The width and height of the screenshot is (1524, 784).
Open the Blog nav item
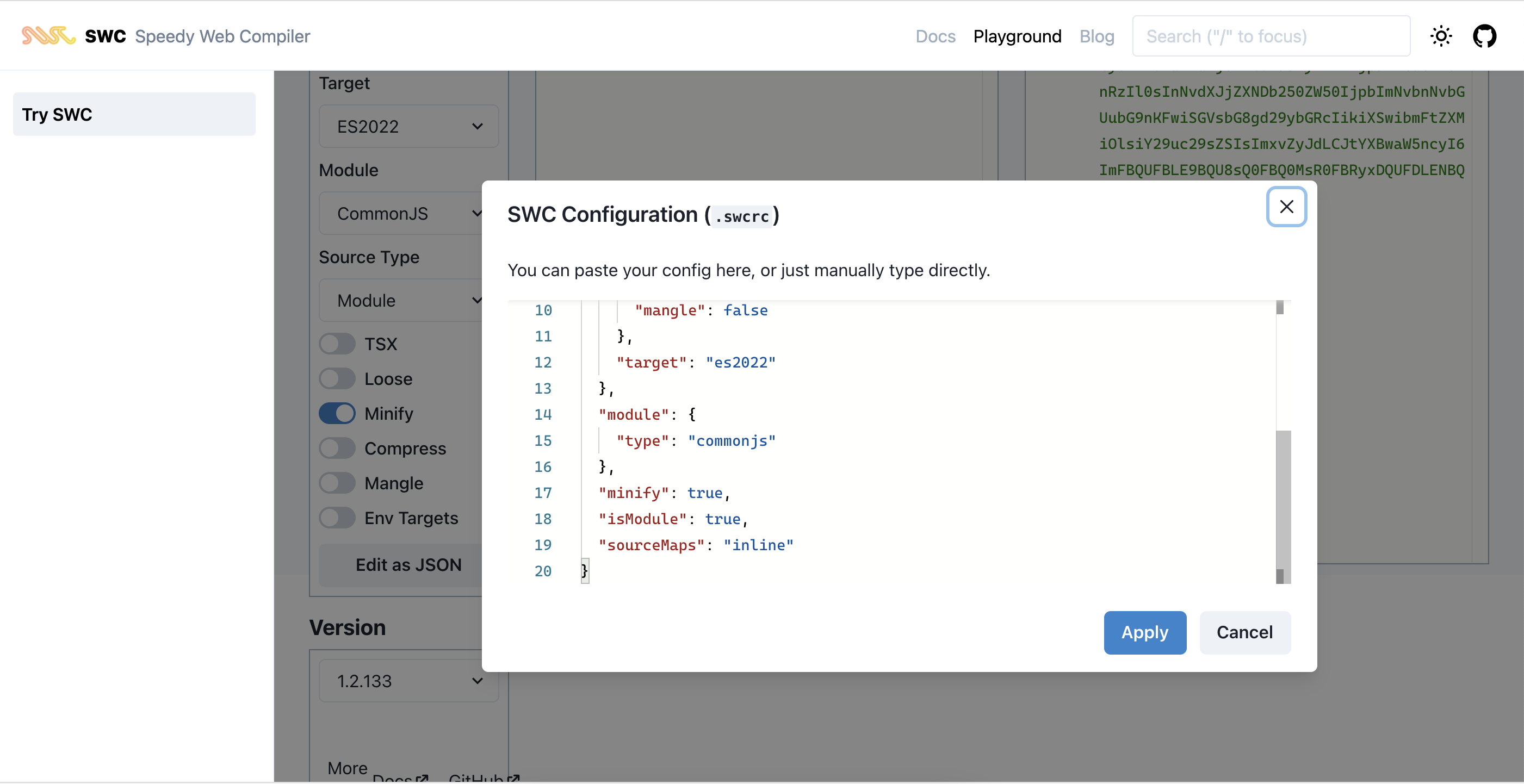(1096, 36)
